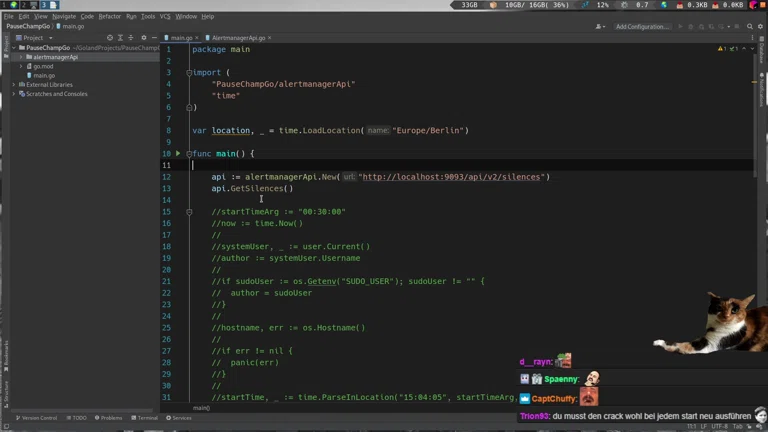
Task: Open the Refactor menu
Action: point(109,16)
